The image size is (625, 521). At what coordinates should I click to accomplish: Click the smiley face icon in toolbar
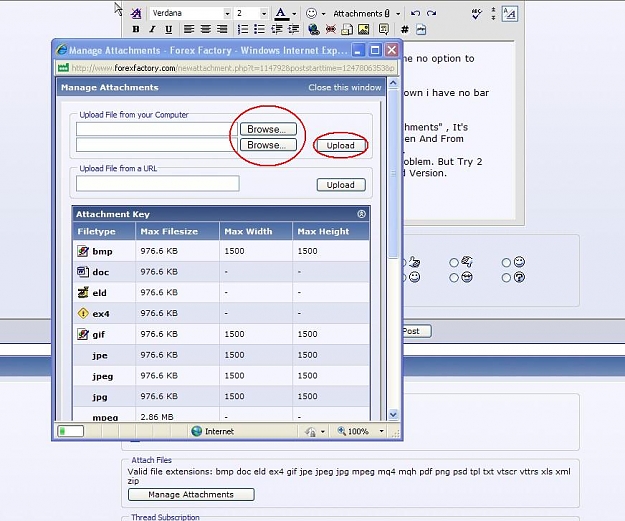click(x=311, y=13)
